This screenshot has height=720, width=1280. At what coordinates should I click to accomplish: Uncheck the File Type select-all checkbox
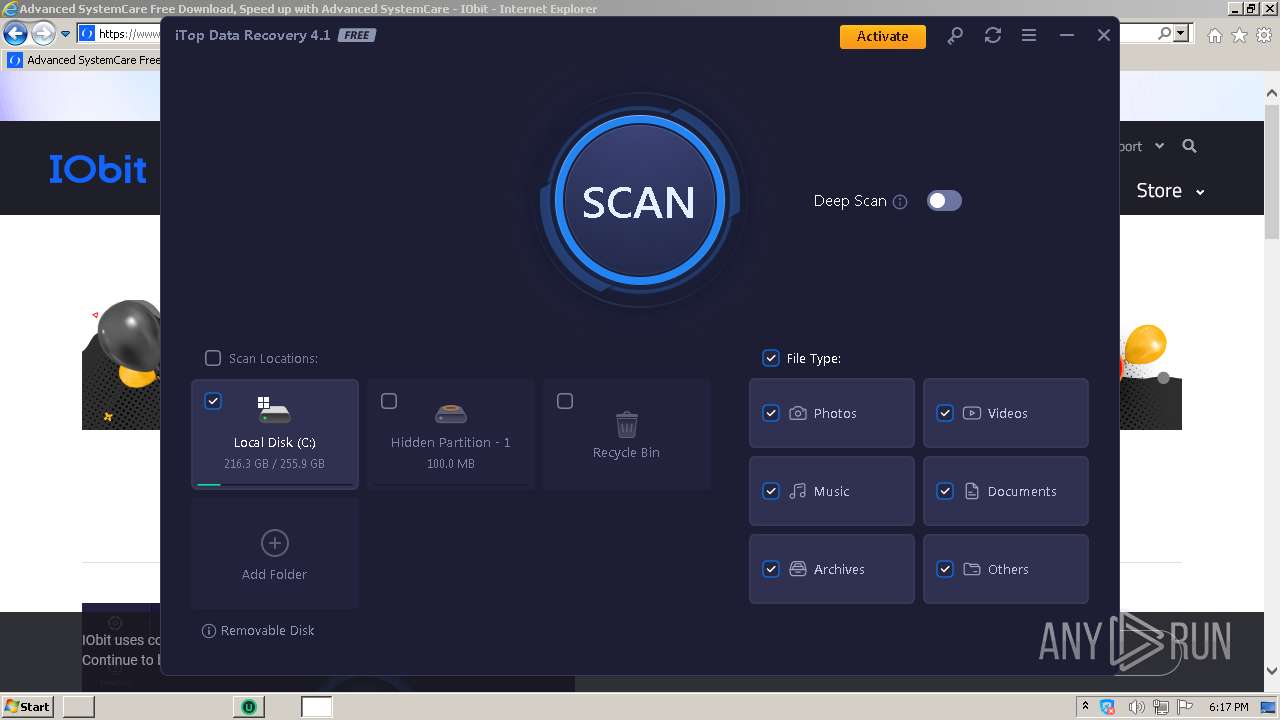(x=771, y=358)
